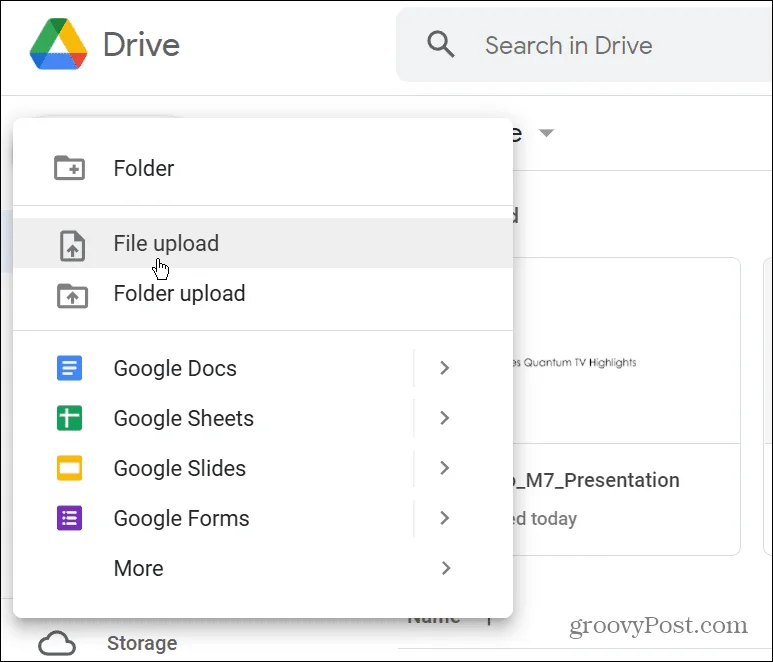The image size is (773, 662).
Task: Click the Drive title text
Action: click(141, 44)
